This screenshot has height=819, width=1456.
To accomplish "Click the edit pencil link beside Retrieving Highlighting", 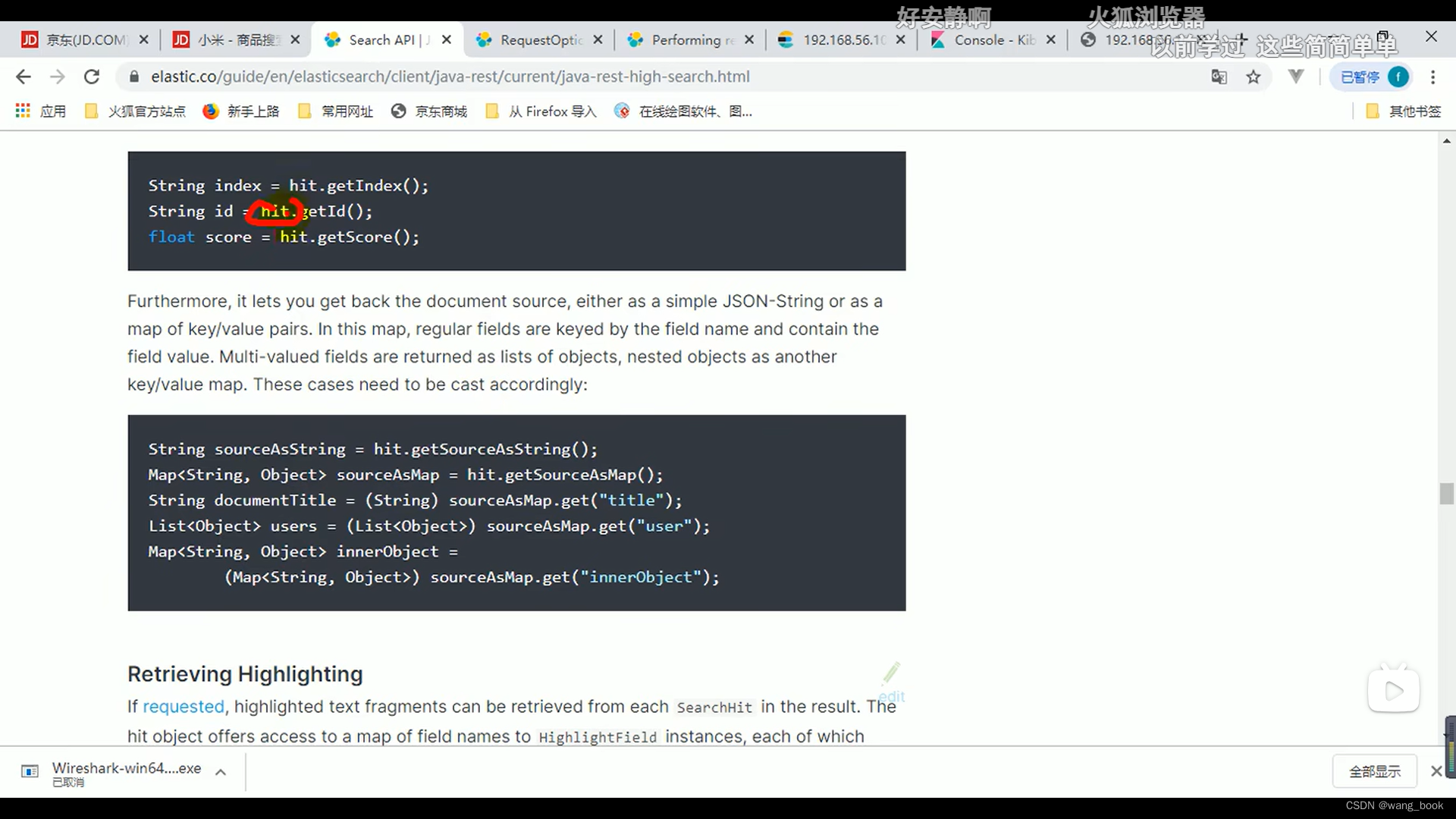I will click(892, 682).
